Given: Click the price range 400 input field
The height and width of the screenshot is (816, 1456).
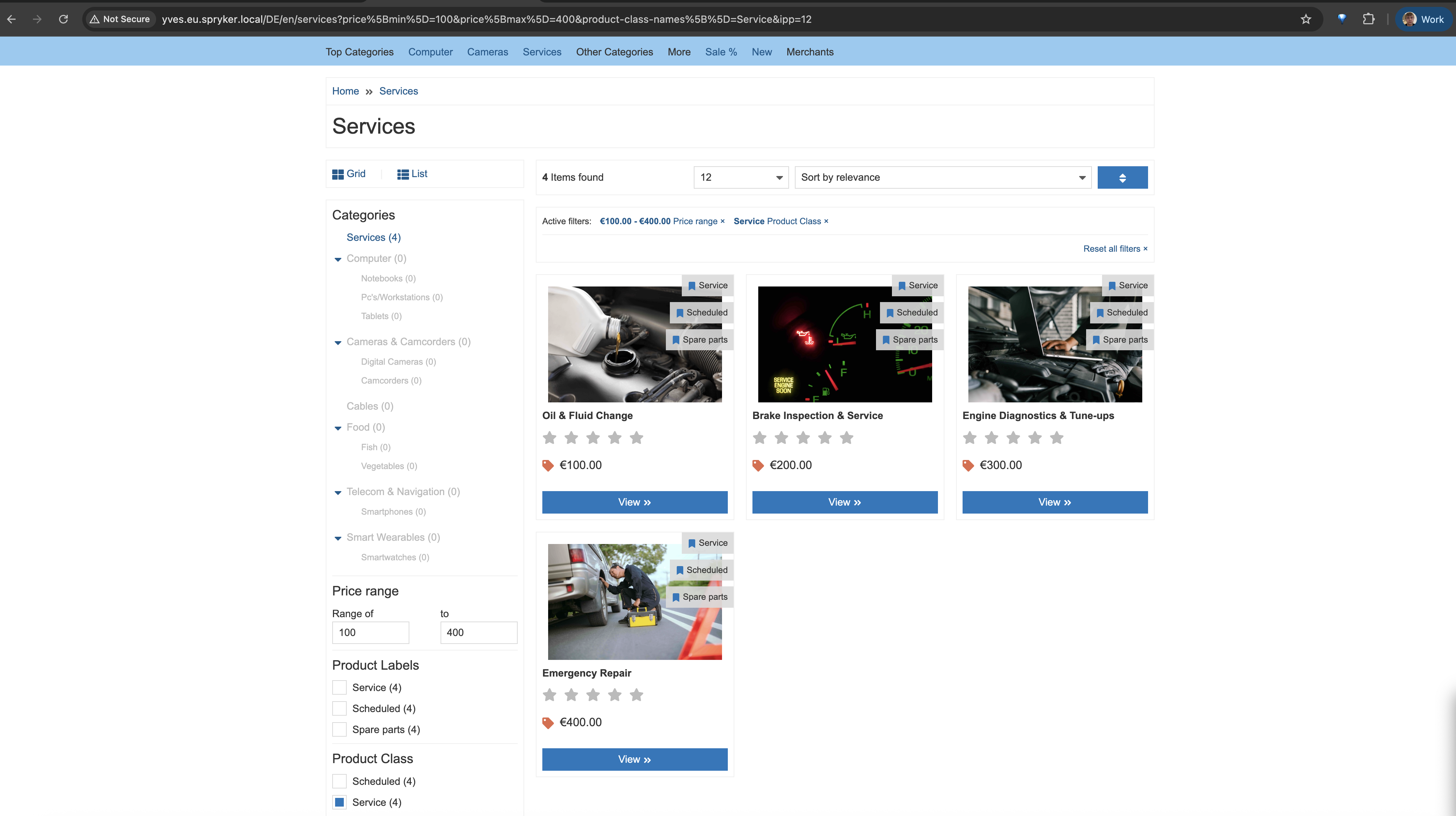Looking at the screenshot, I should [478, 632].
